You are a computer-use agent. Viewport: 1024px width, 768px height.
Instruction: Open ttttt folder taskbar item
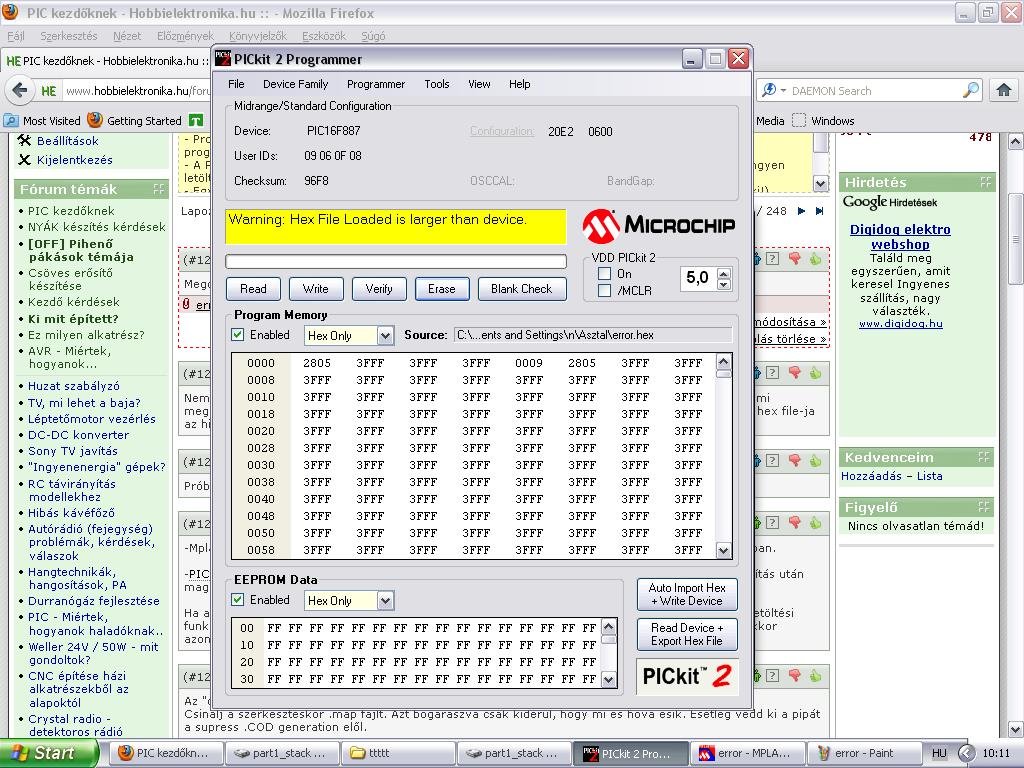pos(400,753)
